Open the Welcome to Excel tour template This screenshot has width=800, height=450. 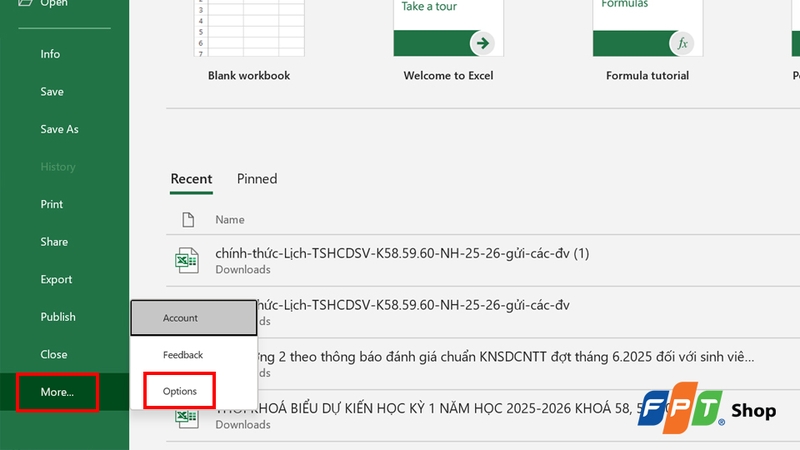point(448,28)
